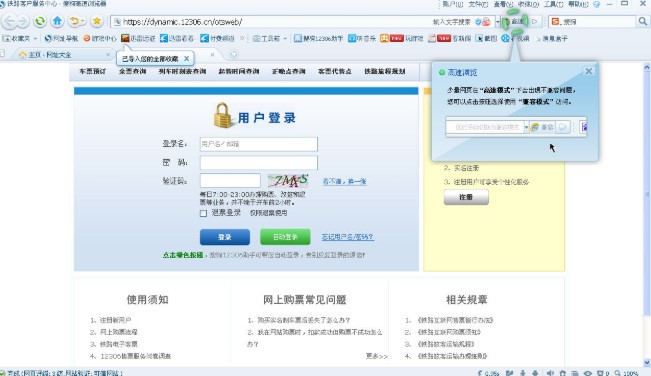The width and height of the screenshot is (651, 376).
Task: Click the forgot username/password link
Action: pos(348,237)
